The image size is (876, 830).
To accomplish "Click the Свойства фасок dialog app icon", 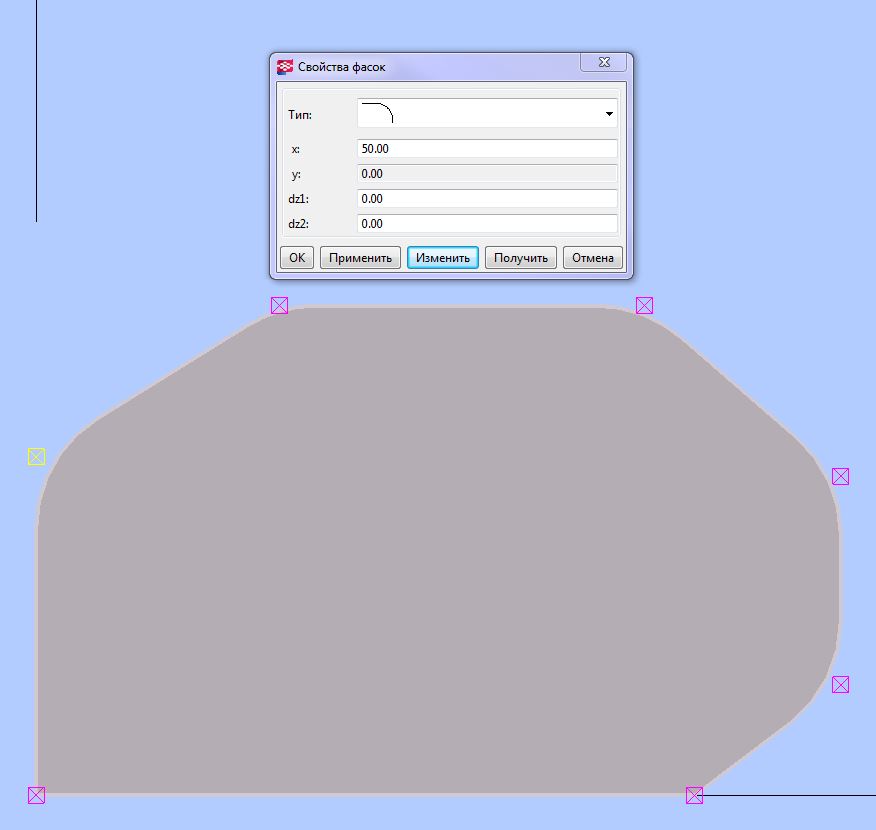I will tap(285, 66).
